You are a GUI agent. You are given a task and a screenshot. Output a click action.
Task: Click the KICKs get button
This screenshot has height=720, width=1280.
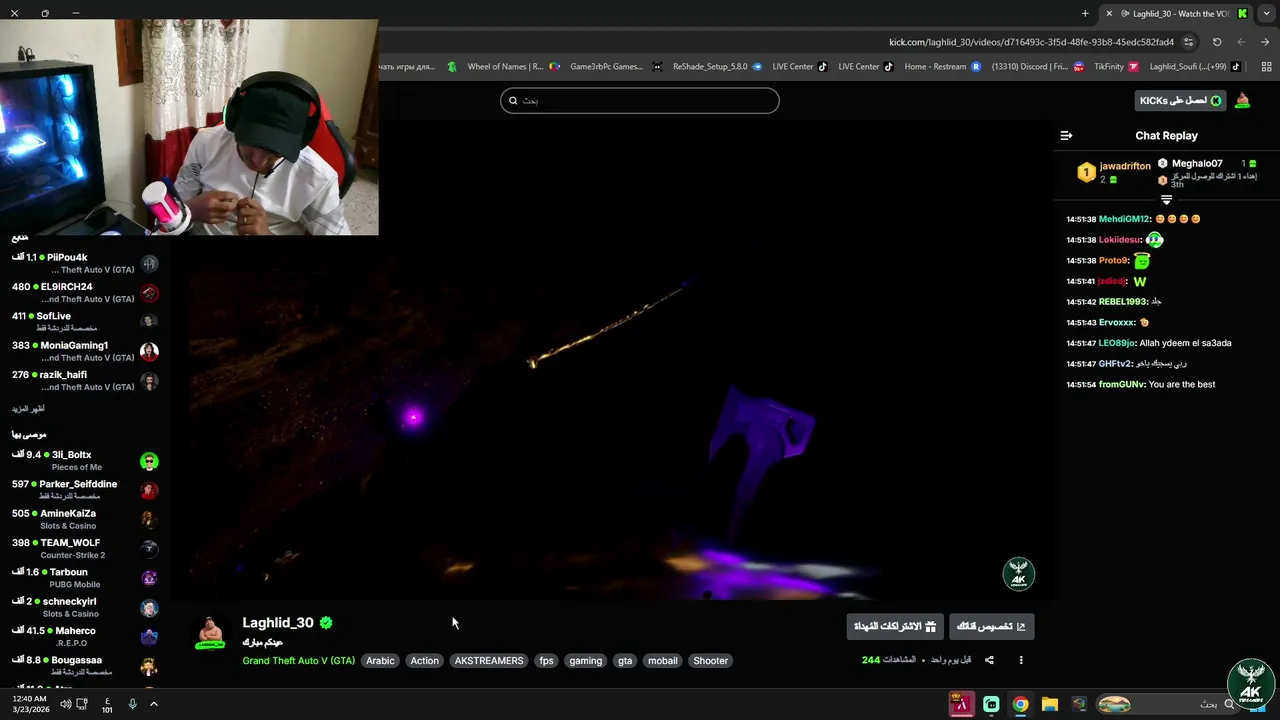tap(1180, 100)
